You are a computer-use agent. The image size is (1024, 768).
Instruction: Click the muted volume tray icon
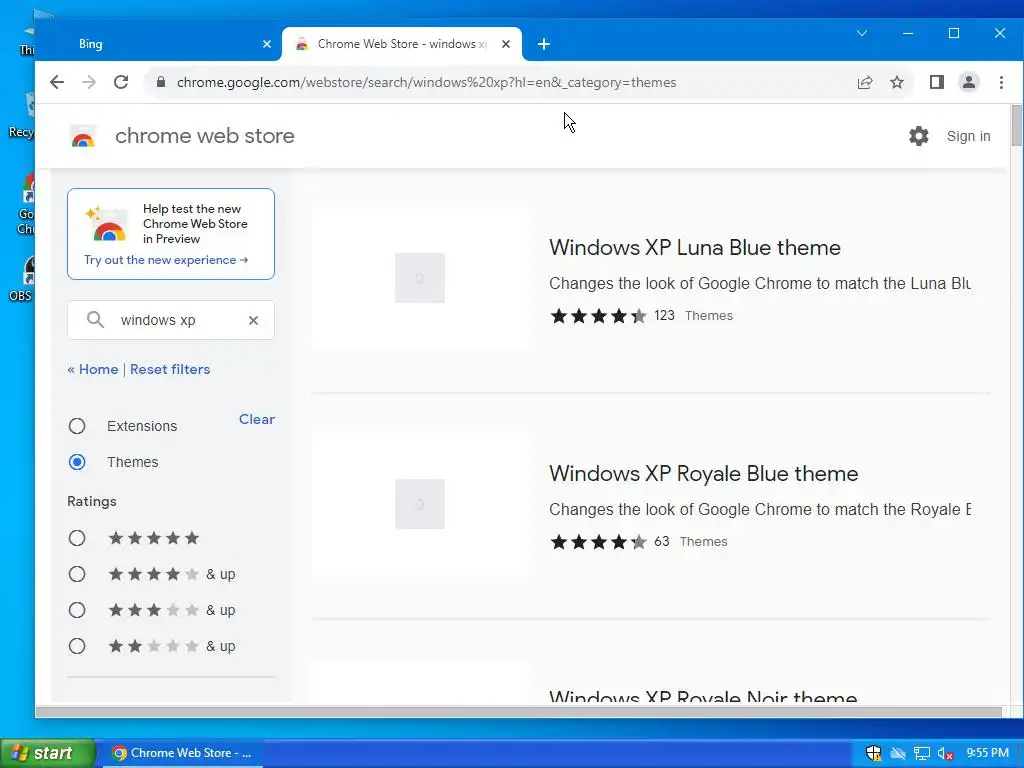(945, 753)
